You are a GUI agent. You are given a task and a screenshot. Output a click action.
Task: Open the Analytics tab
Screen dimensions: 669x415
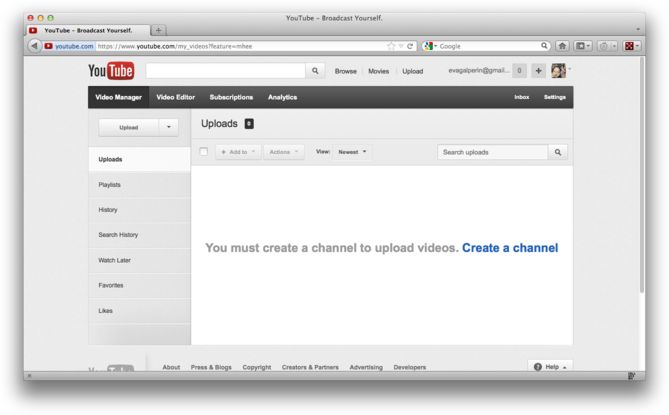(282, 97)
